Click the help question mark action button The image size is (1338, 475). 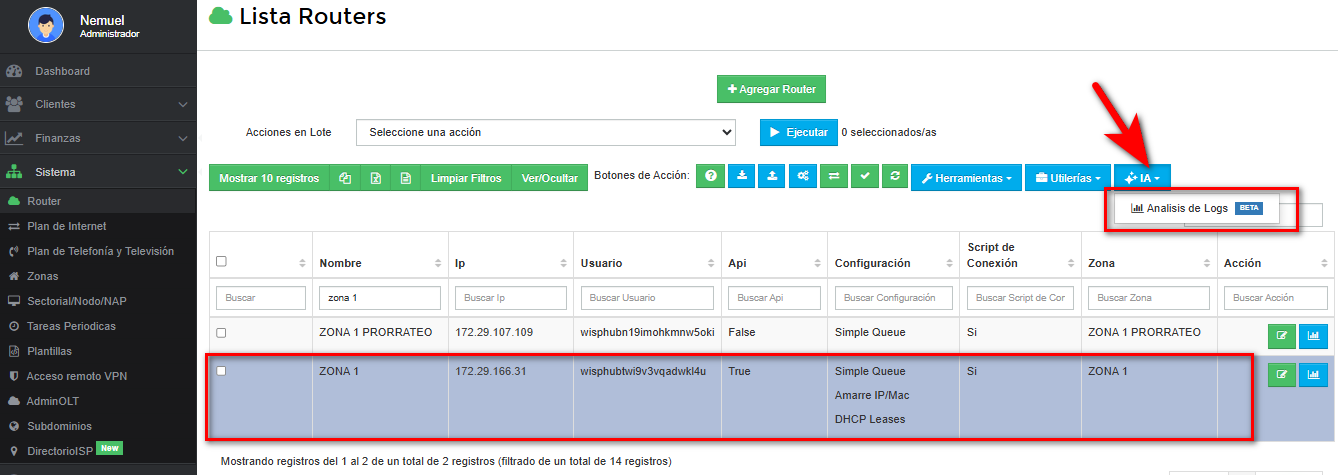tap(711, 177)
